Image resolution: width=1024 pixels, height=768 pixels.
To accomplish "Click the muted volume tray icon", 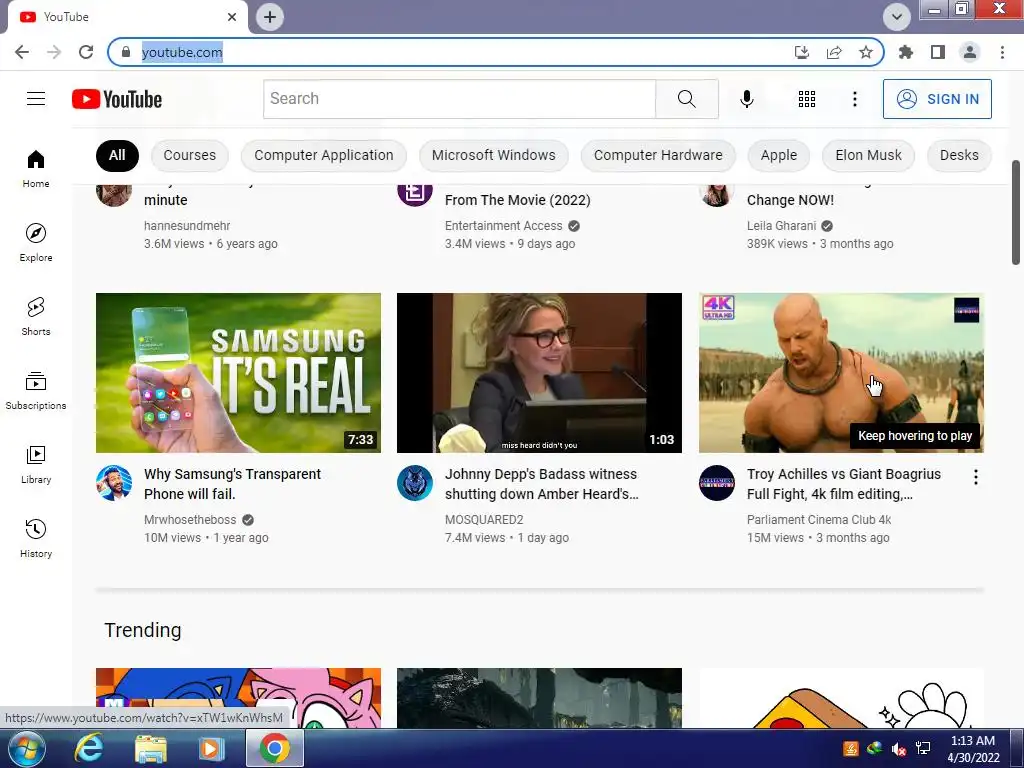I will (x=899, y=748).
